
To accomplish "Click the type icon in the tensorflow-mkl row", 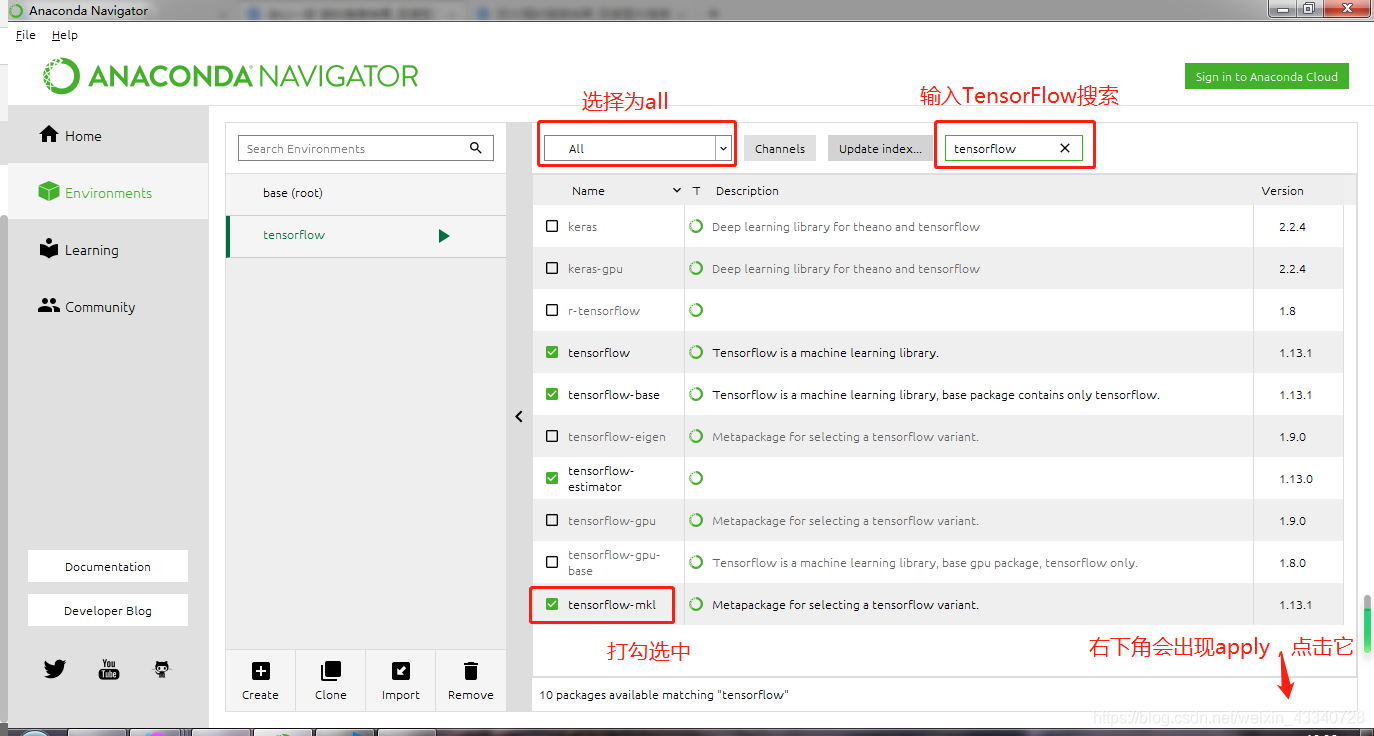I will (x=696, y=604).
